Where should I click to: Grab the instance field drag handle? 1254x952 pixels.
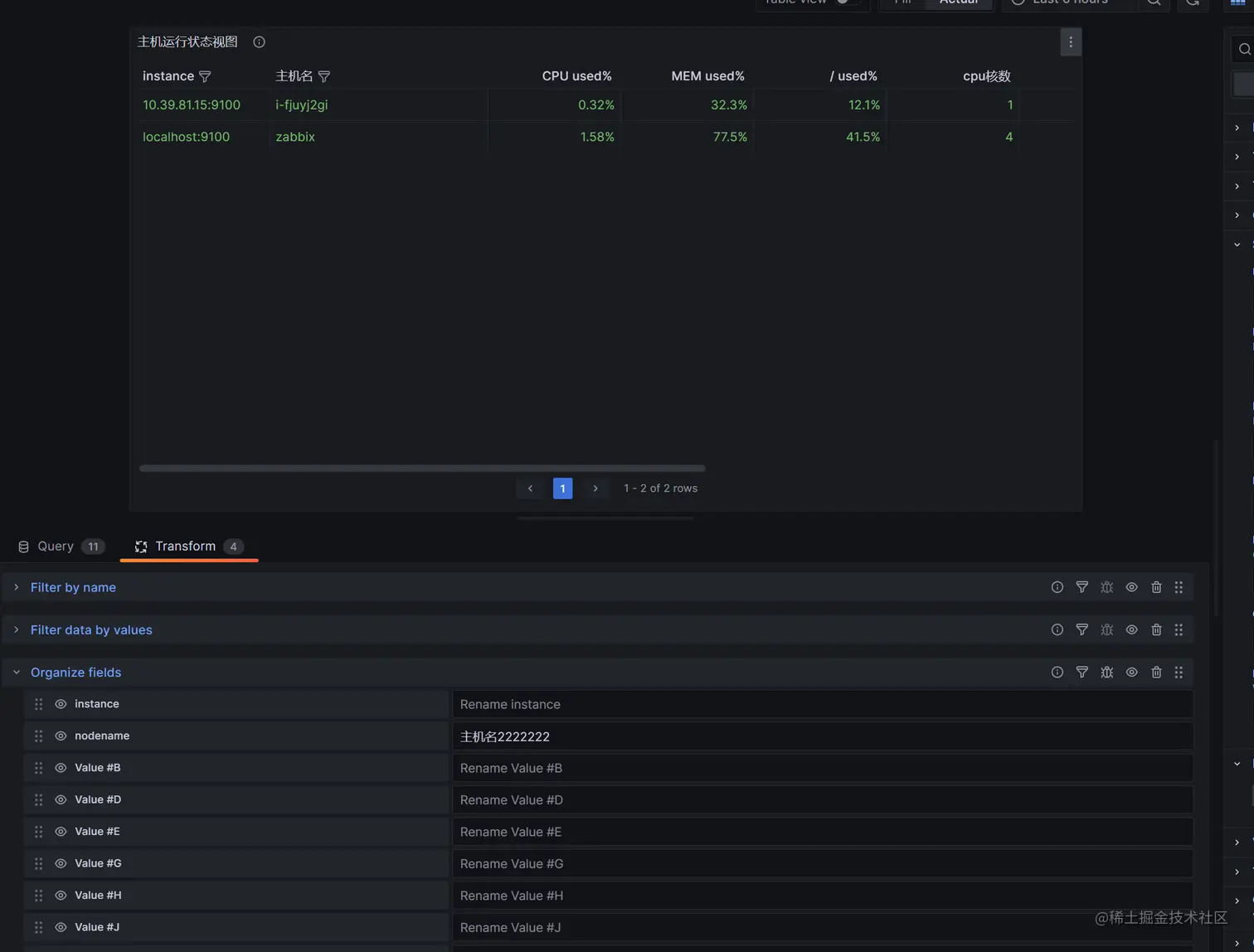(38, 704)
